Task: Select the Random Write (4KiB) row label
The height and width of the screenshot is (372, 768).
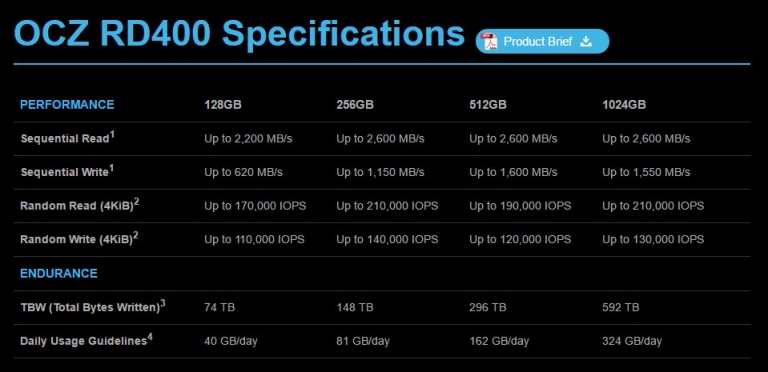Action: click(77, 240)
